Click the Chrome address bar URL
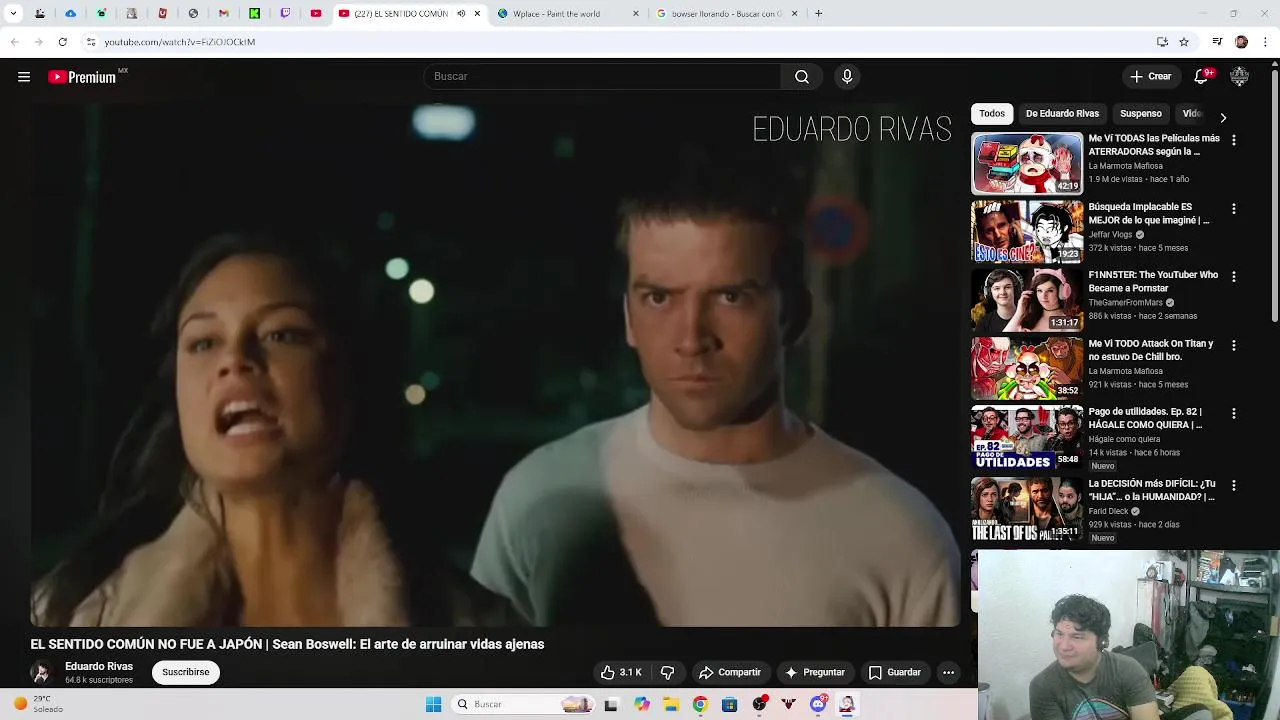This screenshot has width=1280, height=720. 180,42
